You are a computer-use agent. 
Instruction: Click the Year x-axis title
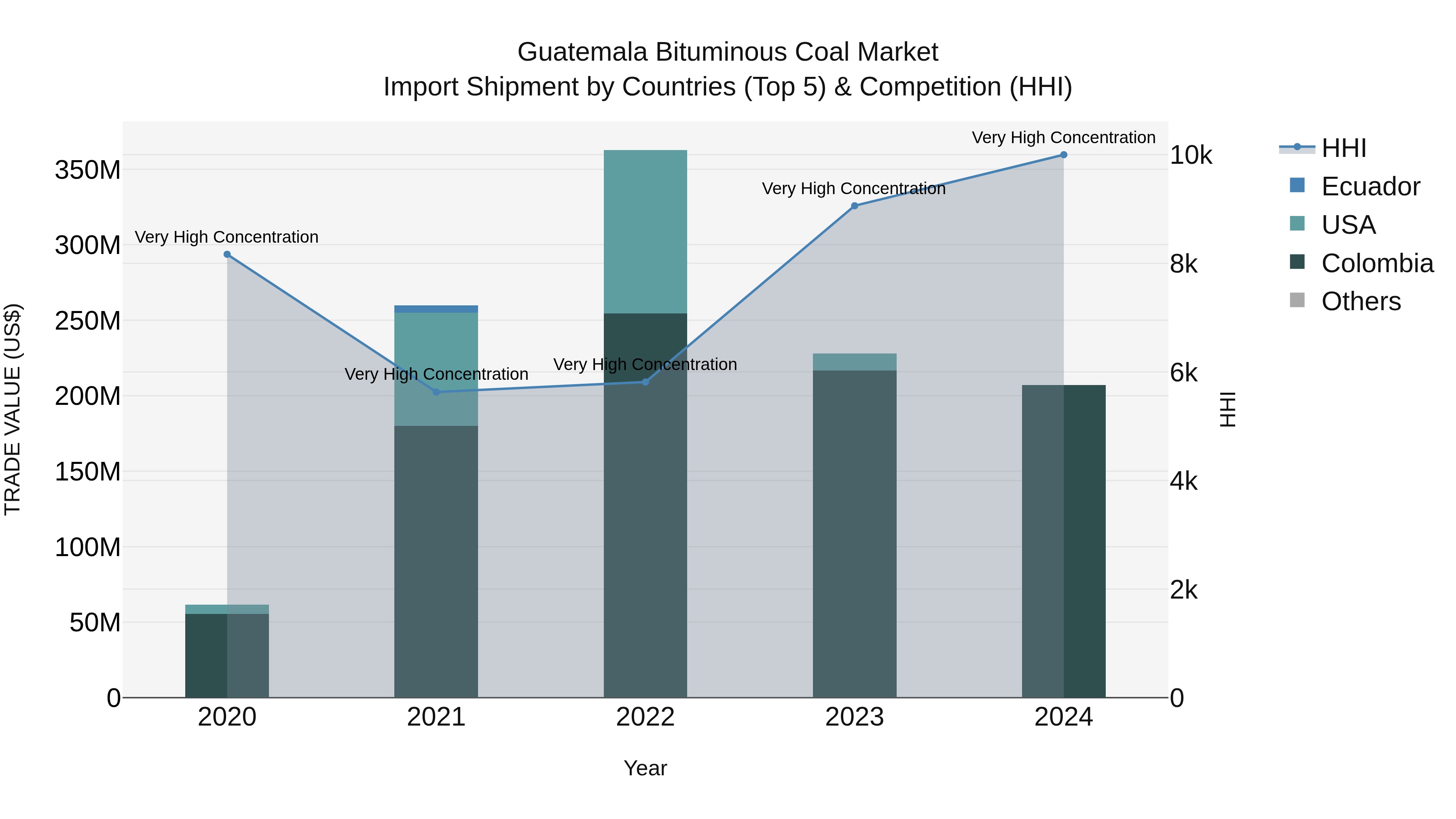645,769
